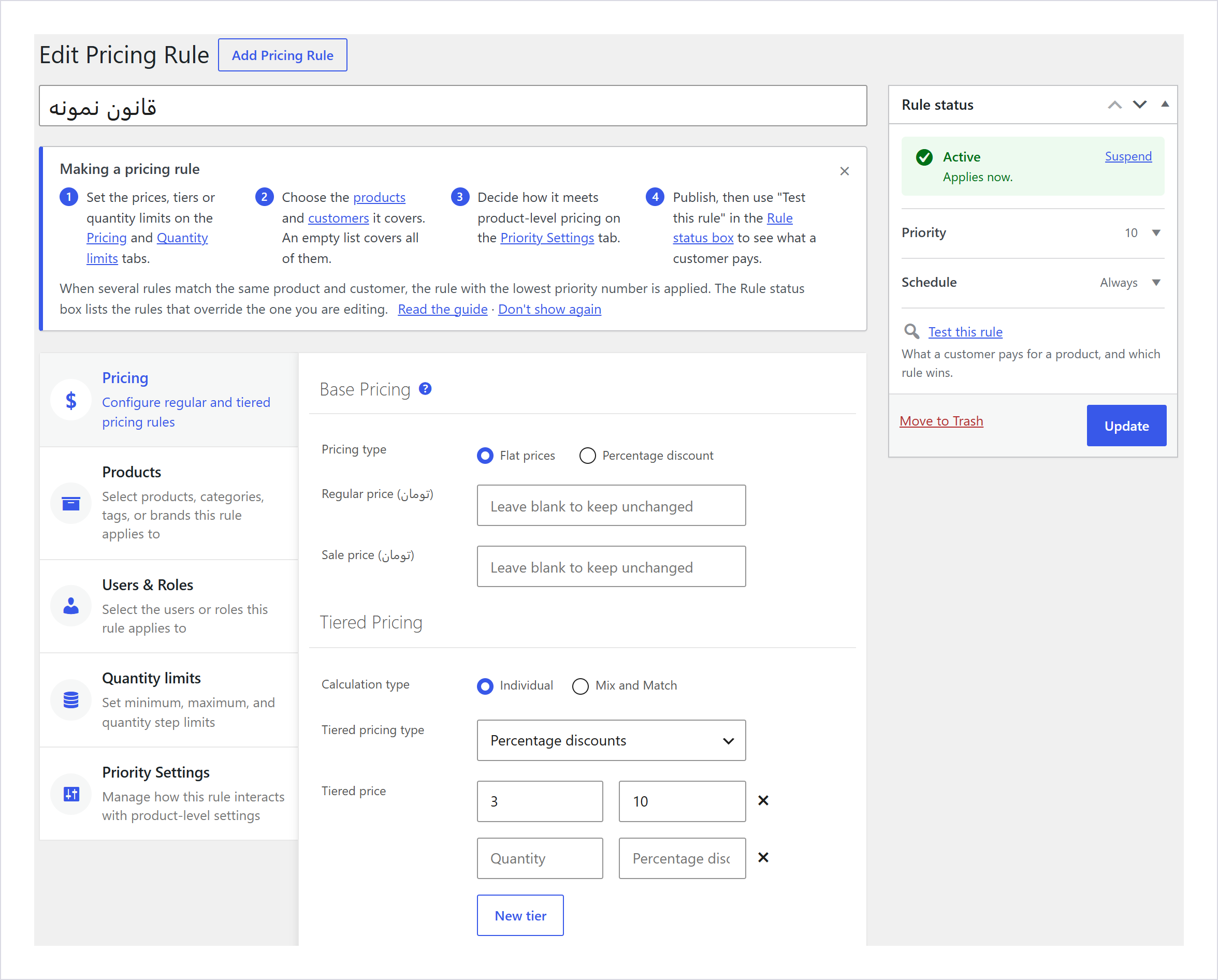Viewport: 1218px width, 980px height.
Task: Remove the empty Quantity tier row
Action: point(763,857)
